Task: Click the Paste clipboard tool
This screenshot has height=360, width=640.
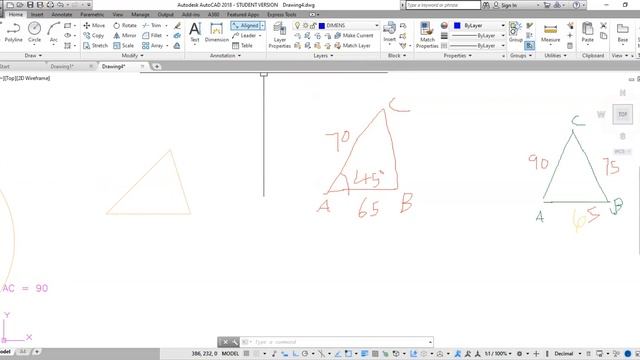Action: point(587,33)
